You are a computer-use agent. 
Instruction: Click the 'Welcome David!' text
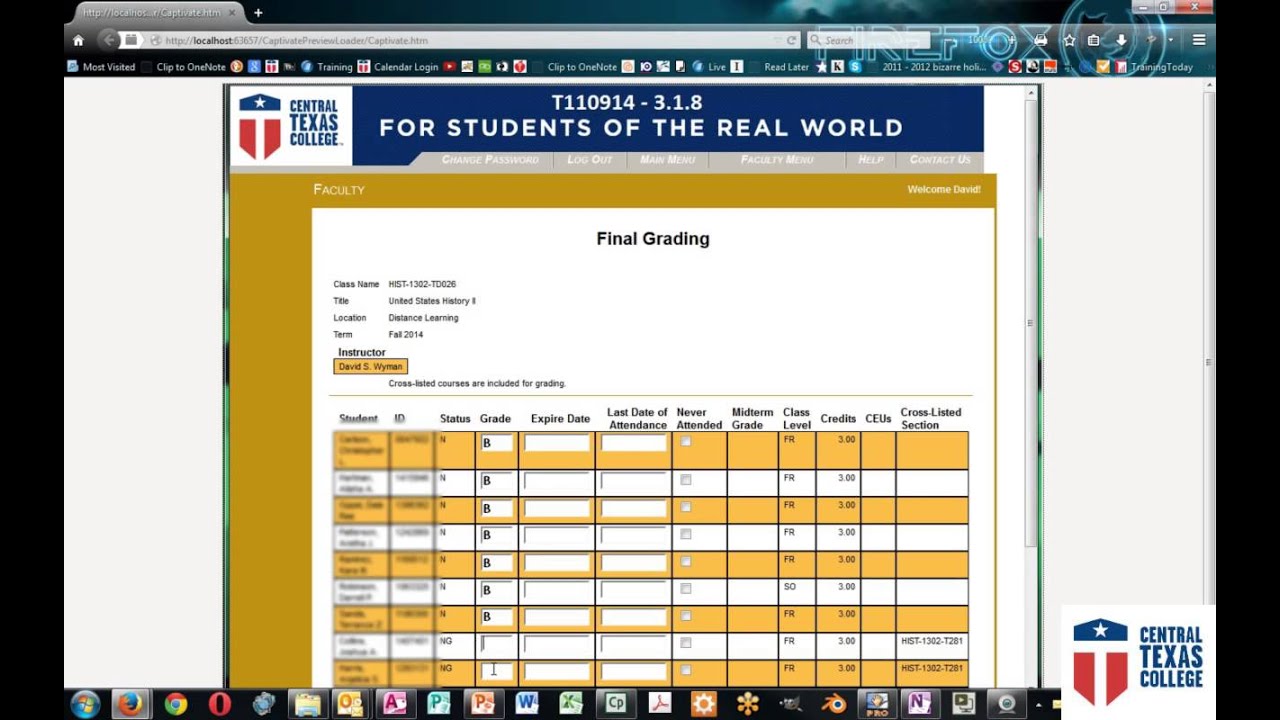pos(944,189)
